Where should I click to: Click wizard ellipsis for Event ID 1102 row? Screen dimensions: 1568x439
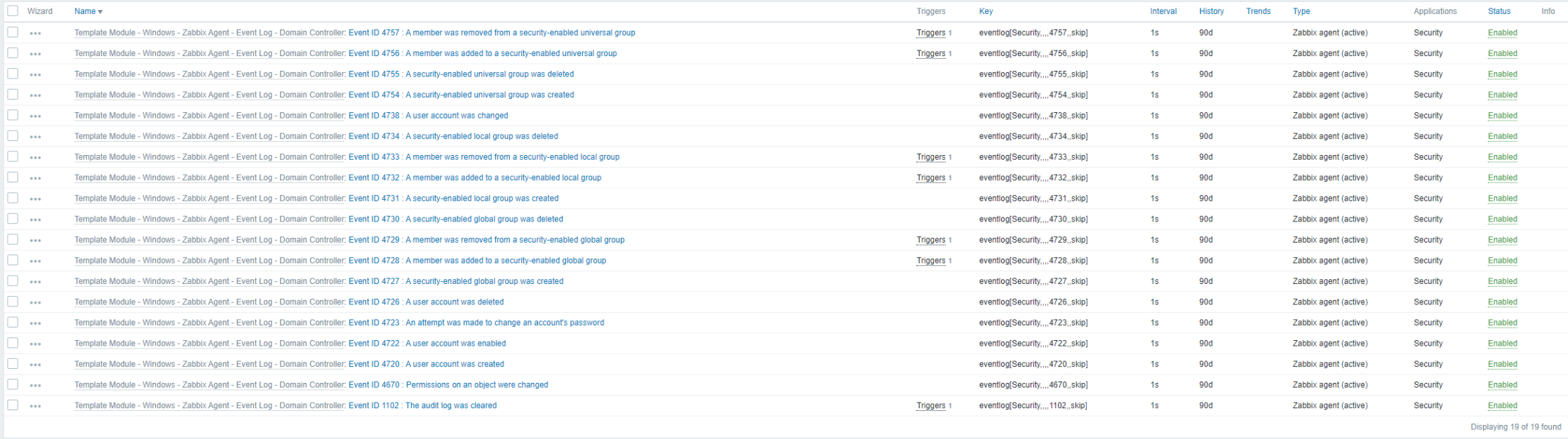point(35,406)
